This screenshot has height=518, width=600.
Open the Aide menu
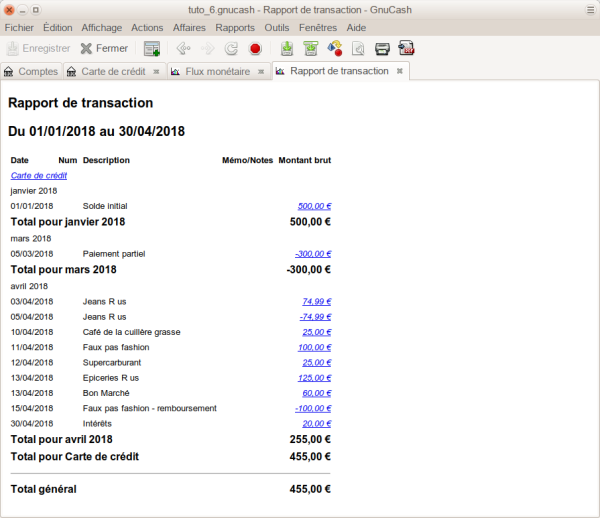[356, 28]
